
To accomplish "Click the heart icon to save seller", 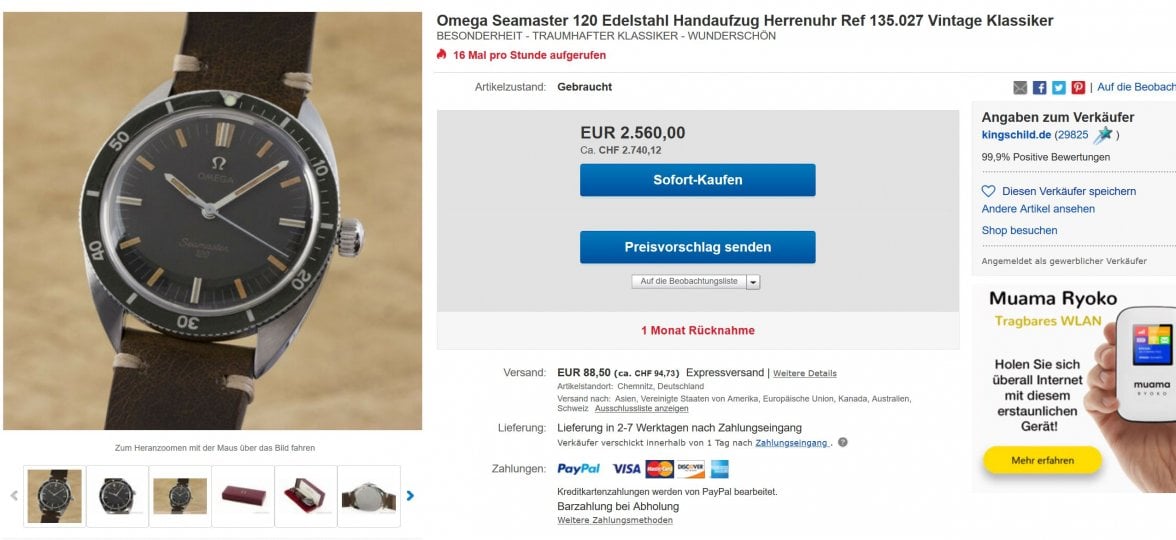I will click(x=988, y=191).
